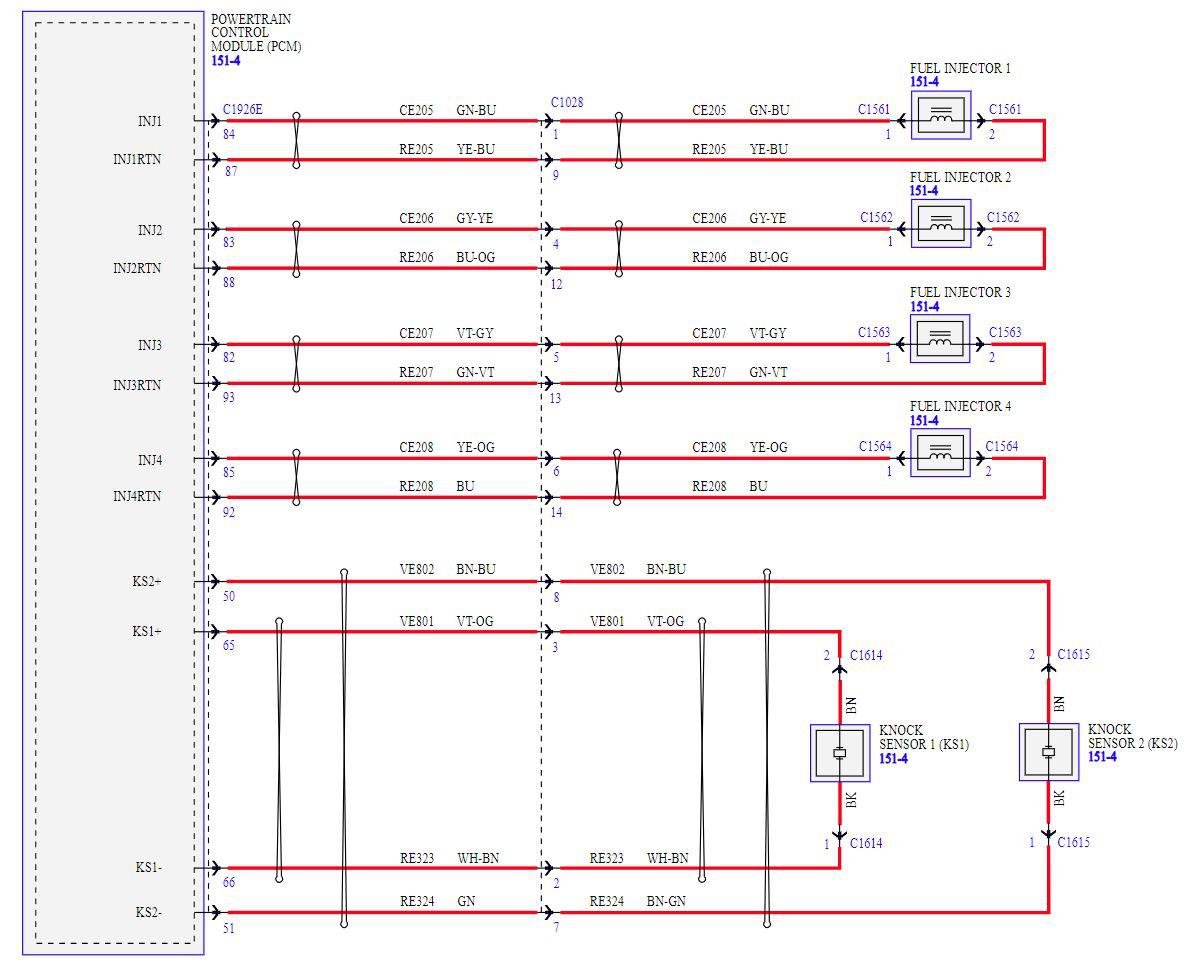Viewport: 1197px width, 966px height.
Task: Follow the 151-4 link beside Knock Sensor 2
Action: 1102,757
